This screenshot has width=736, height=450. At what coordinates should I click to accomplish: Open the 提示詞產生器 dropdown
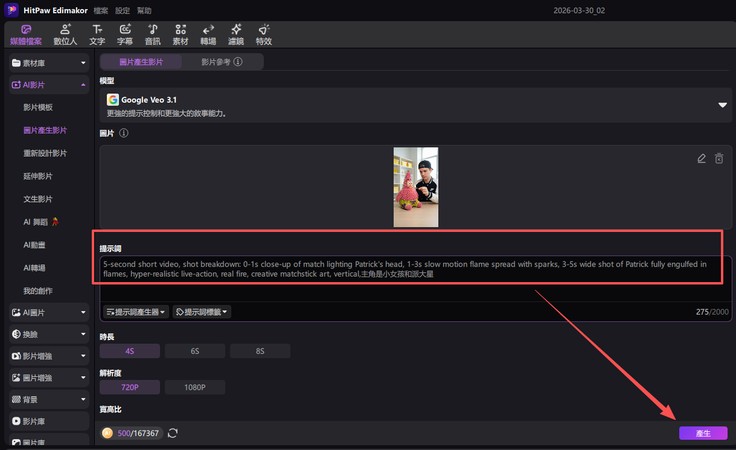pos(135,312)
